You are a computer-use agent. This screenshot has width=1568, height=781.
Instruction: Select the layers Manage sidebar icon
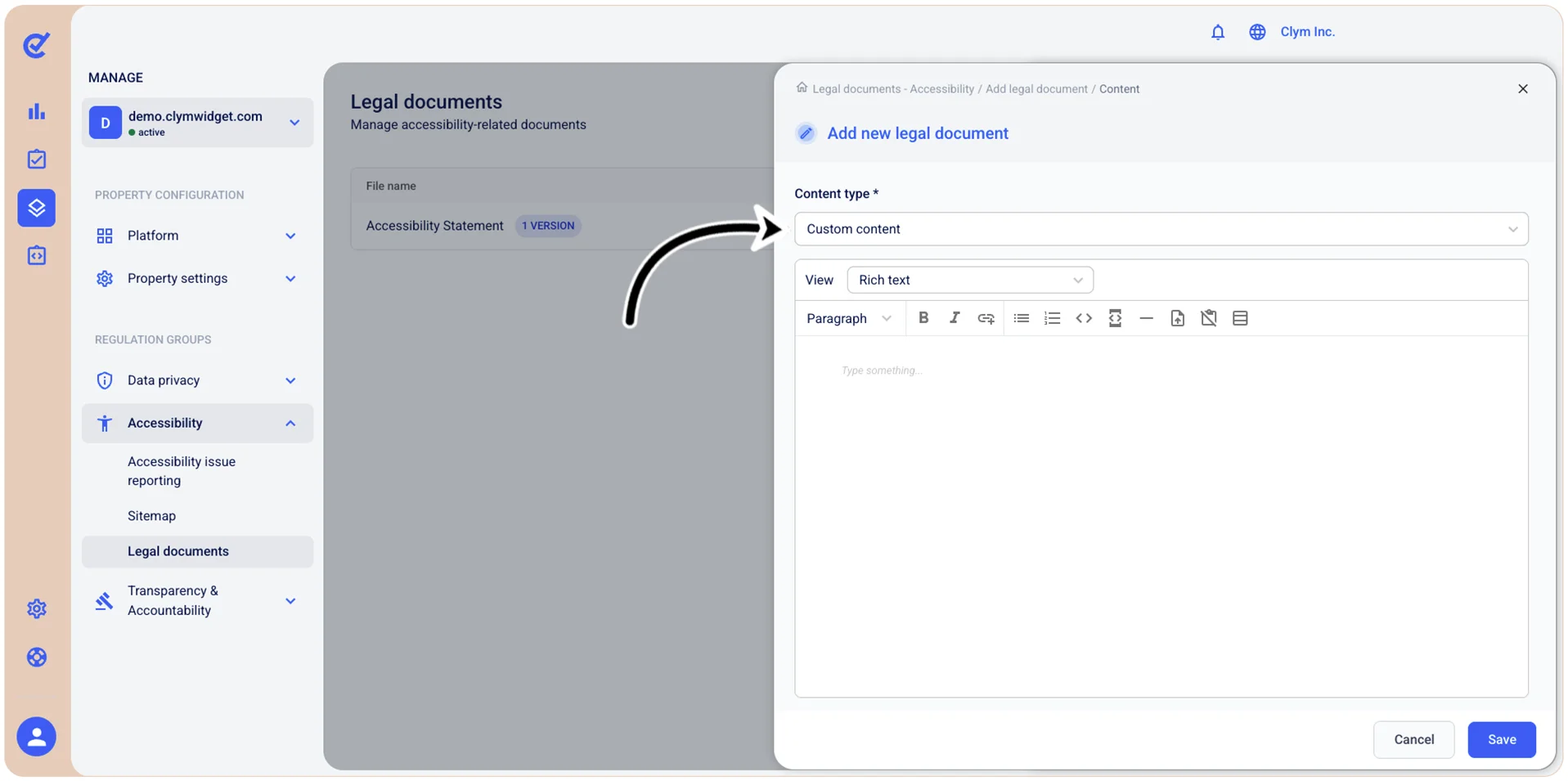click(x=37, y=208)
